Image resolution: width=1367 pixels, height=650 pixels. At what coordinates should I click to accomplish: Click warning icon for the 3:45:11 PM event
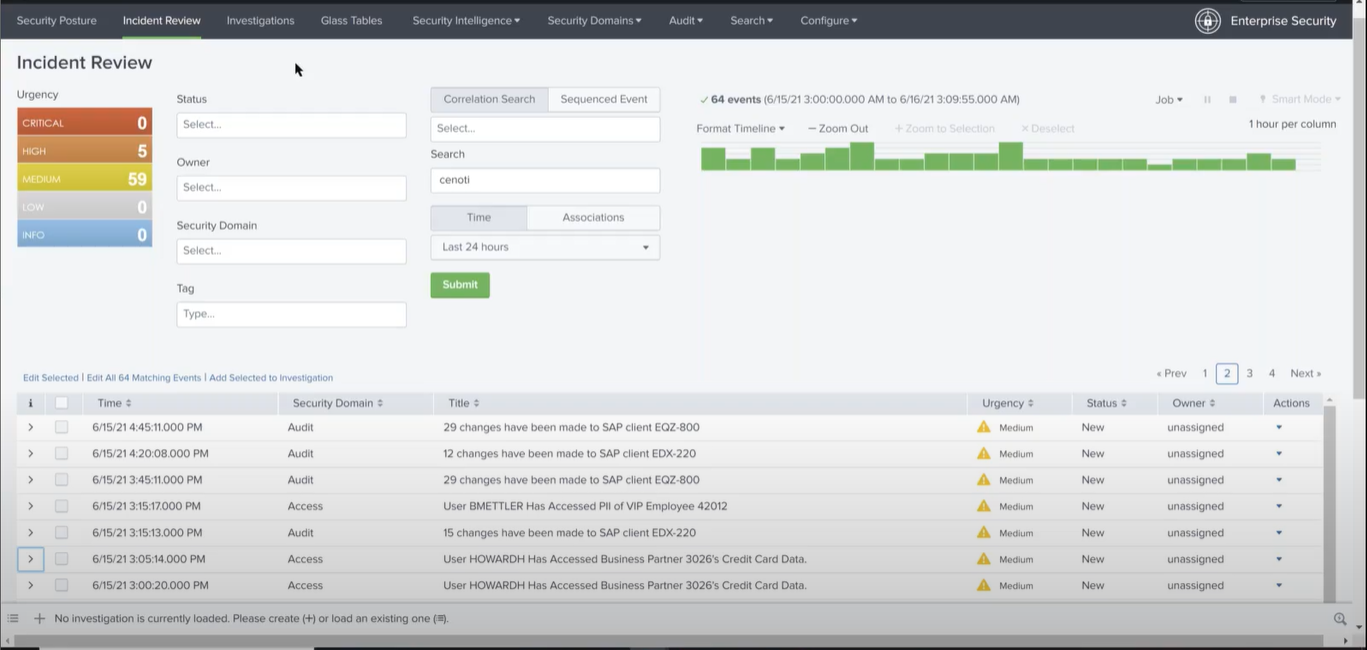(x=984, y=480)
